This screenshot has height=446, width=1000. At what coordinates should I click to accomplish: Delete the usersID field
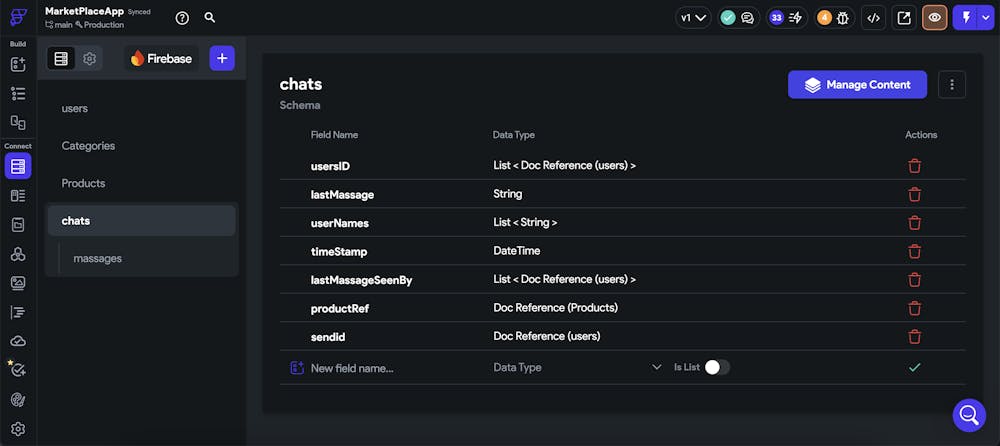(914, 166)
